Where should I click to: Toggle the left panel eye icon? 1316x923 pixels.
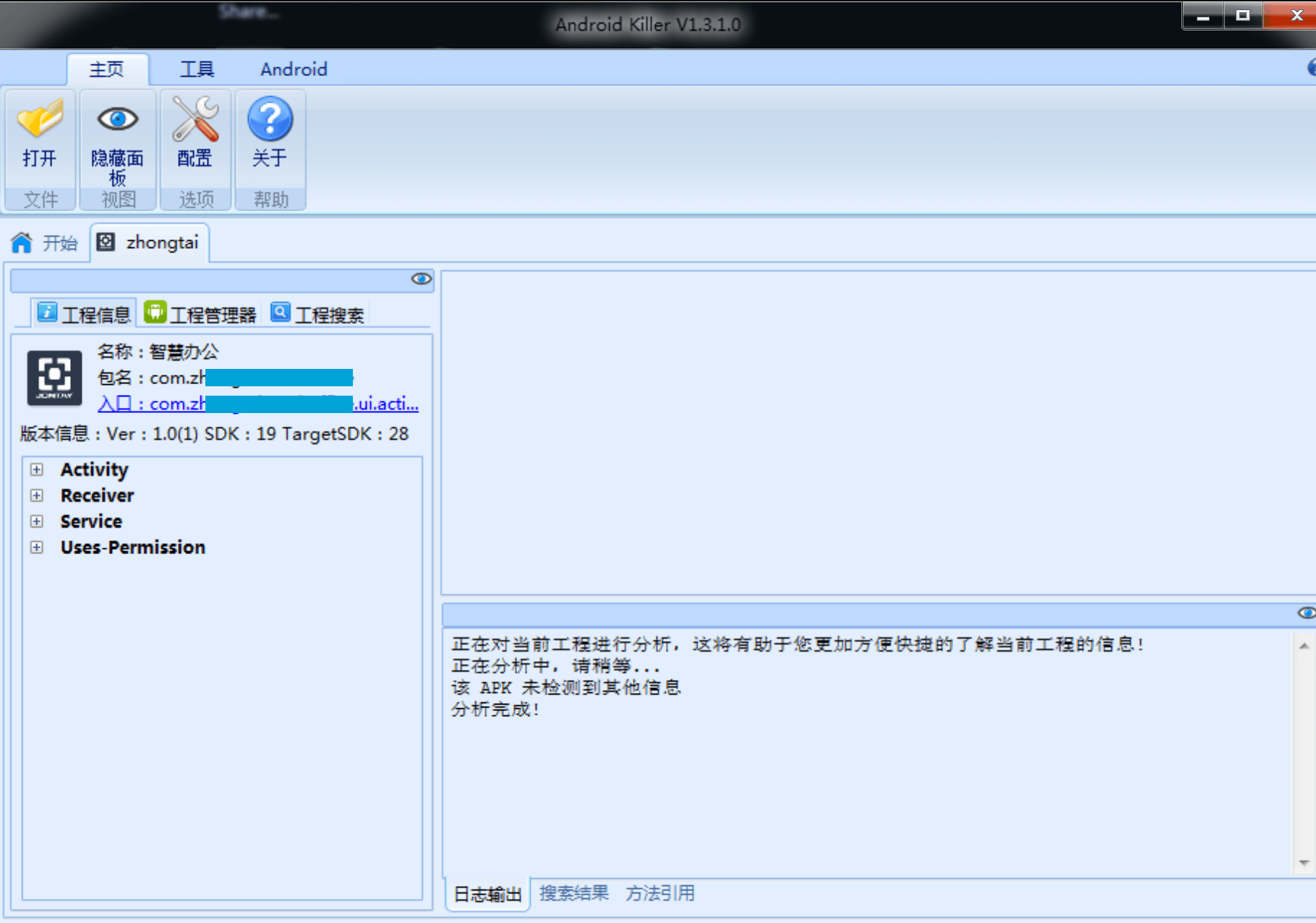421,279
